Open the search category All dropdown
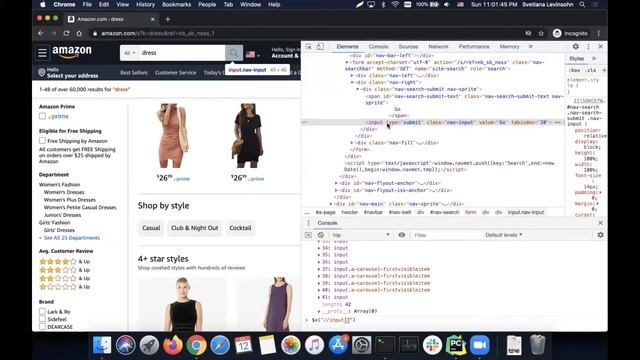The image size is (640, 360). pos(130,53)
